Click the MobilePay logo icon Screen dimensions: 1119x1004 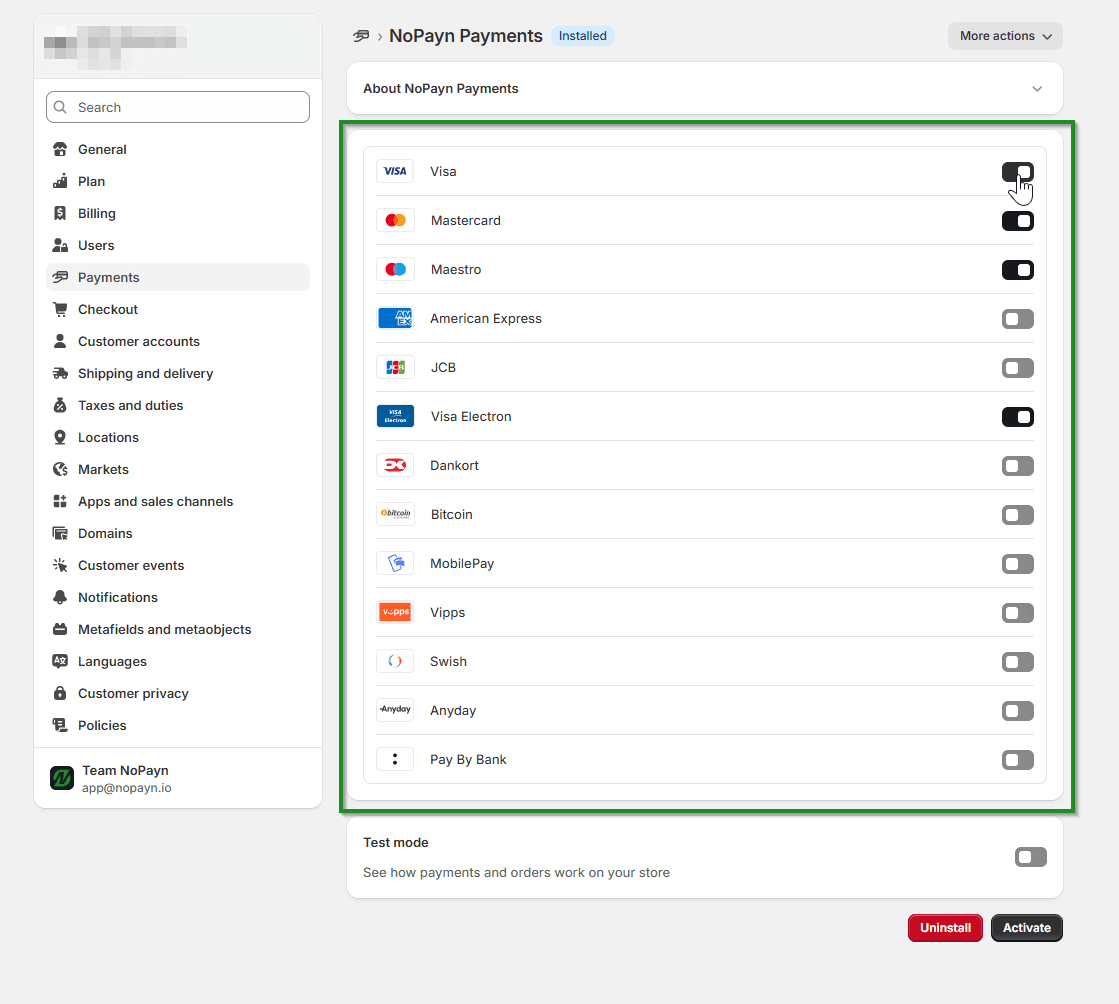tap(395, 562)
